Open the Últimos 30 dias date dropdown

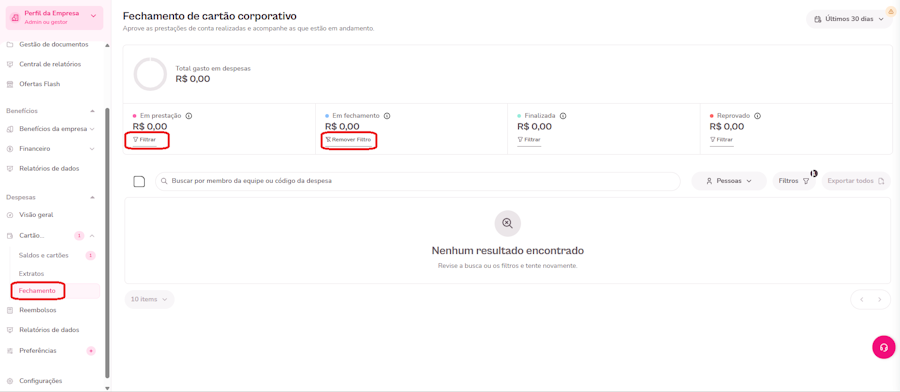click(849, 19)
